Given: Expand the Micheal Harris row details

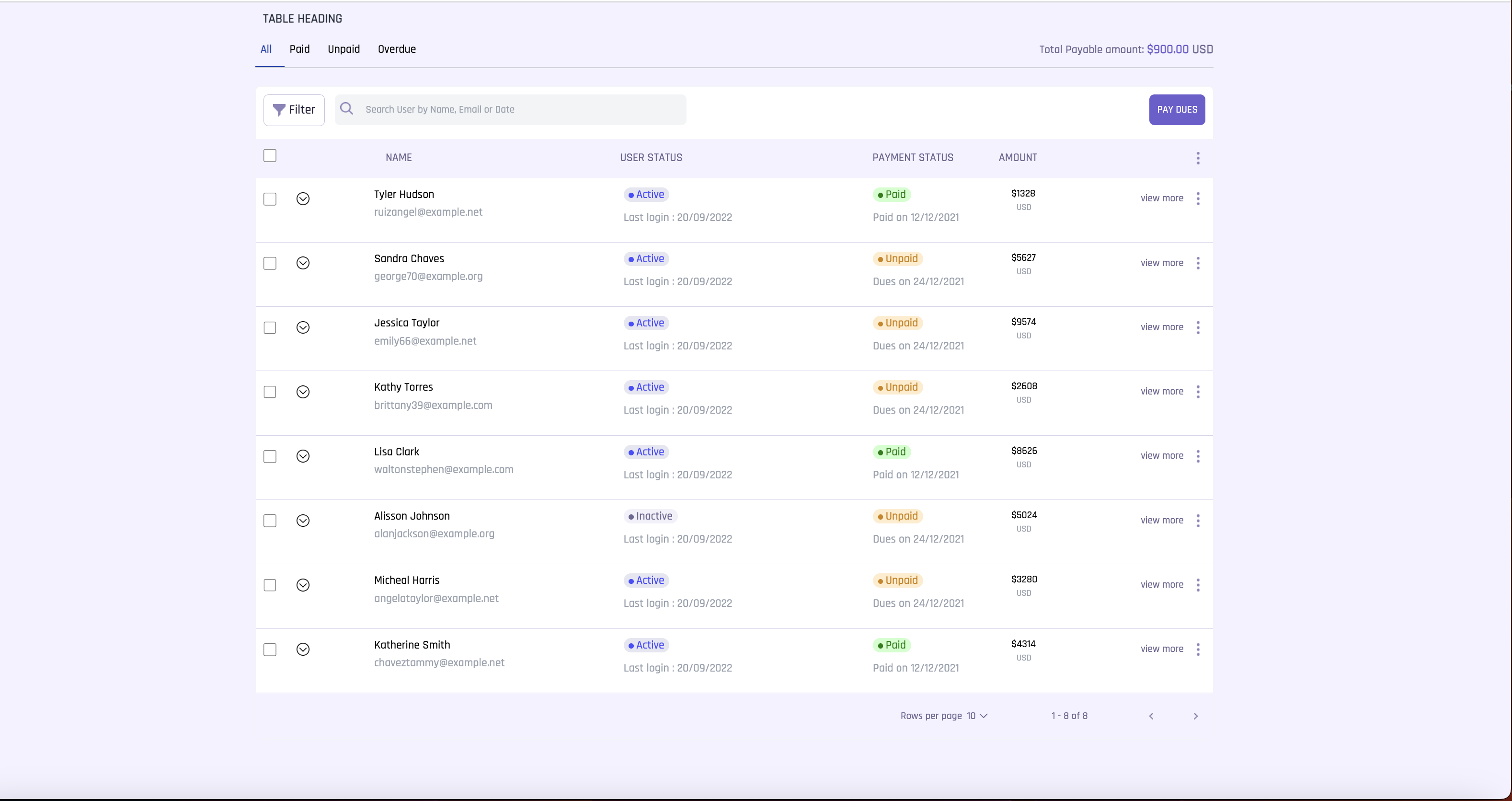Looking at the screenshot, I should coord(303,585).
